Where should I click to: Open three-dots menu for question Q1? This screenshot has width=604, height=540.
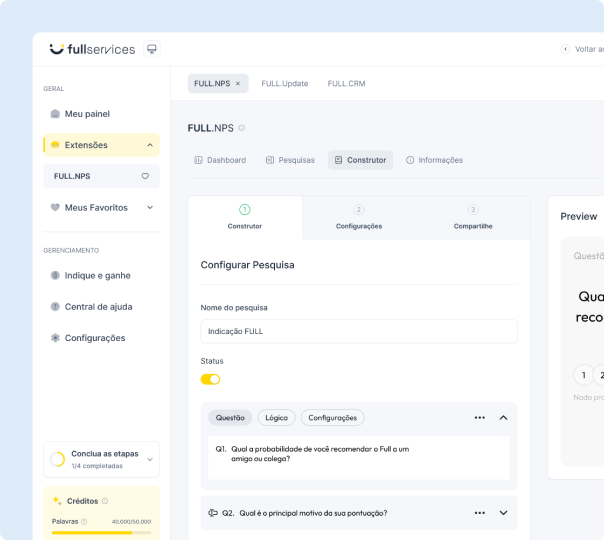pos(479,418)
